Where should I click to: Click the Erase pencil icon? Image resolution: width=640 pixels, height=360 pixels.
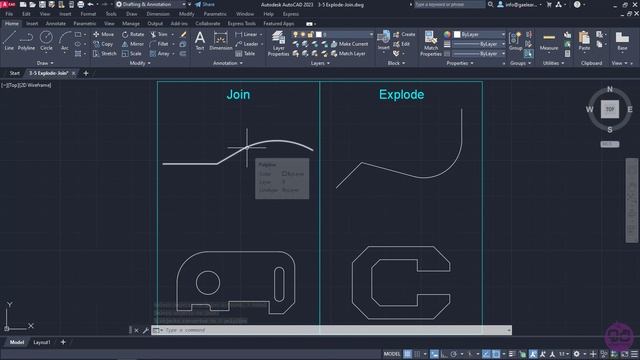tap(183, 34)
